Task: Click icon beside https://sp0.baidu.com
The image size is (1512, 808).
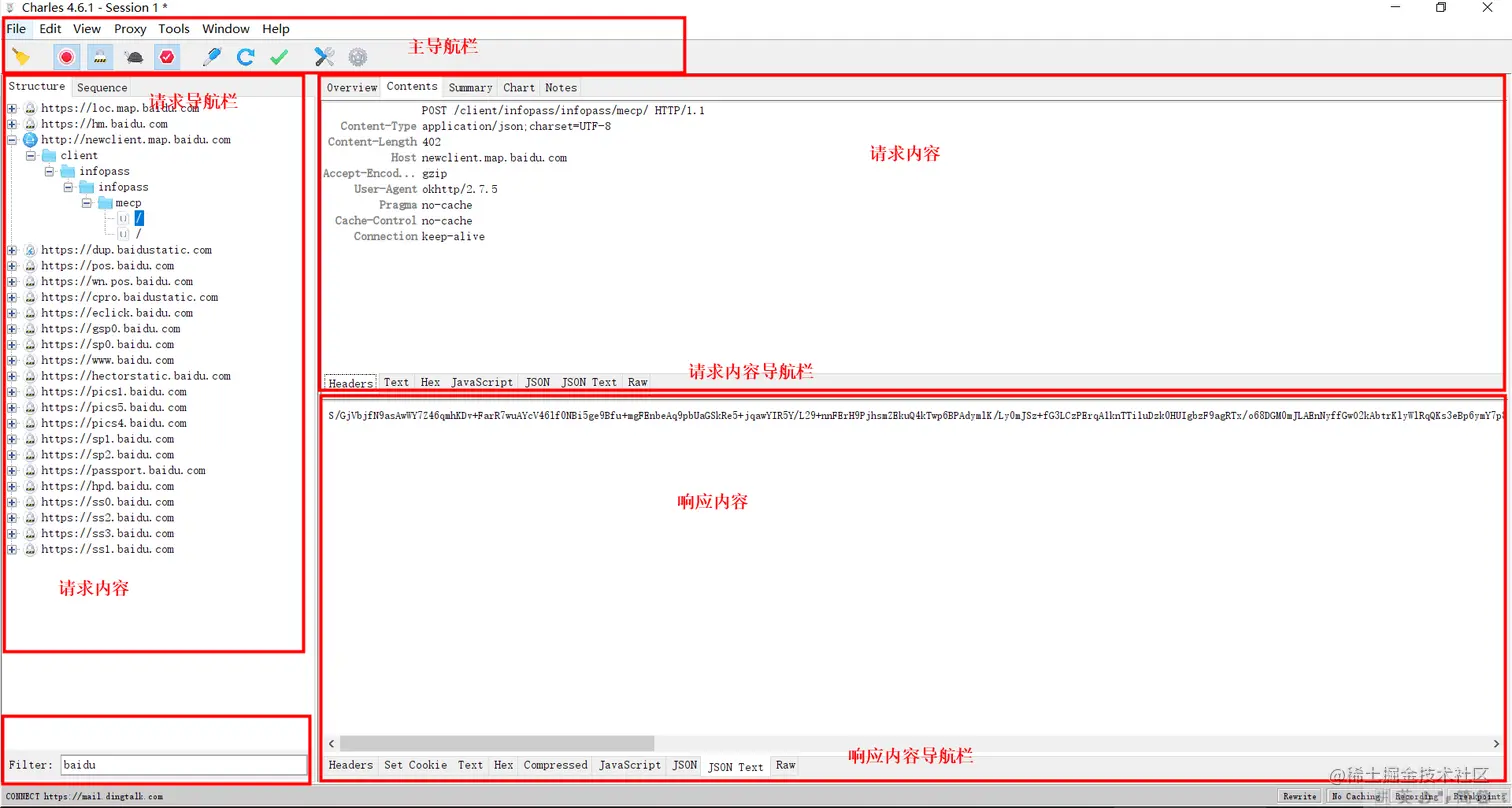Action: click(x=30, y=344)
